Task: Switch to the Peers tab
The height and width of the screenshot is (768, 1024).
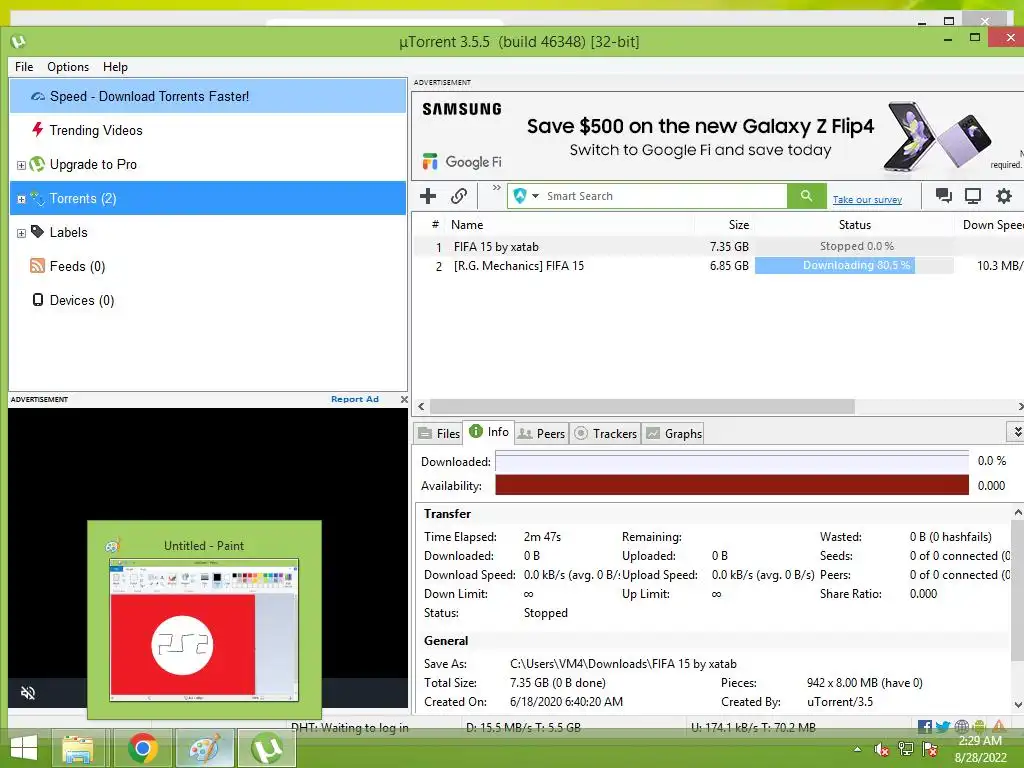Action: (x=541, y=434)
